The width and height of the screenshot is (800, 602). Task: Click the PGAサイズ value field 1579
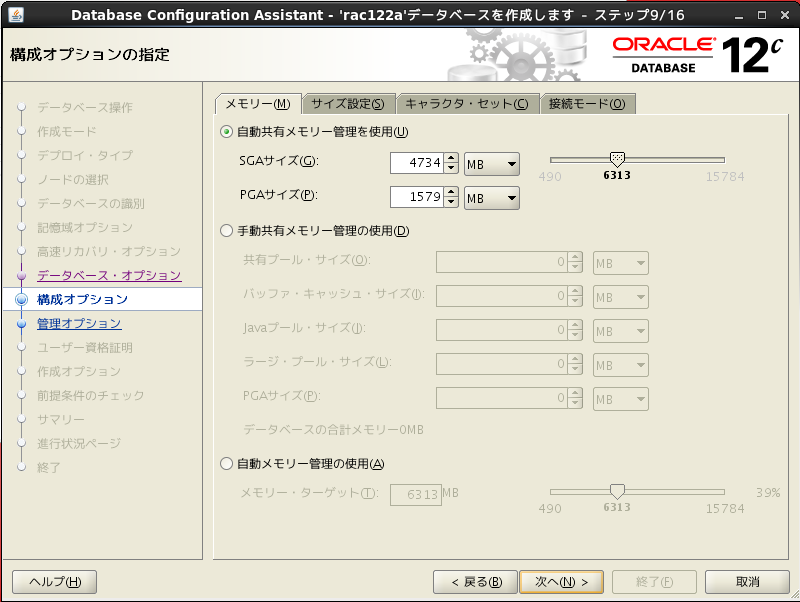pyautogui.click(x=417, y=197)
